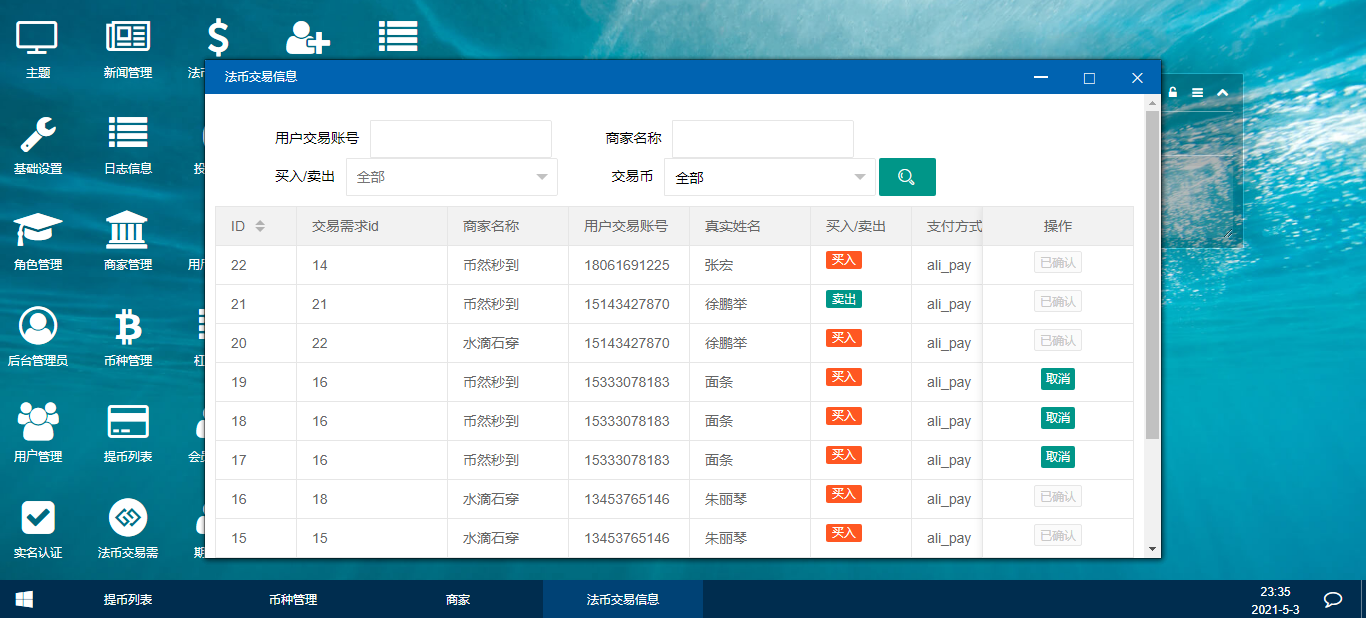Click 取消 button for row ID 19
1366x618 pixels.
pyautogui.click(x=1058, y=379)
